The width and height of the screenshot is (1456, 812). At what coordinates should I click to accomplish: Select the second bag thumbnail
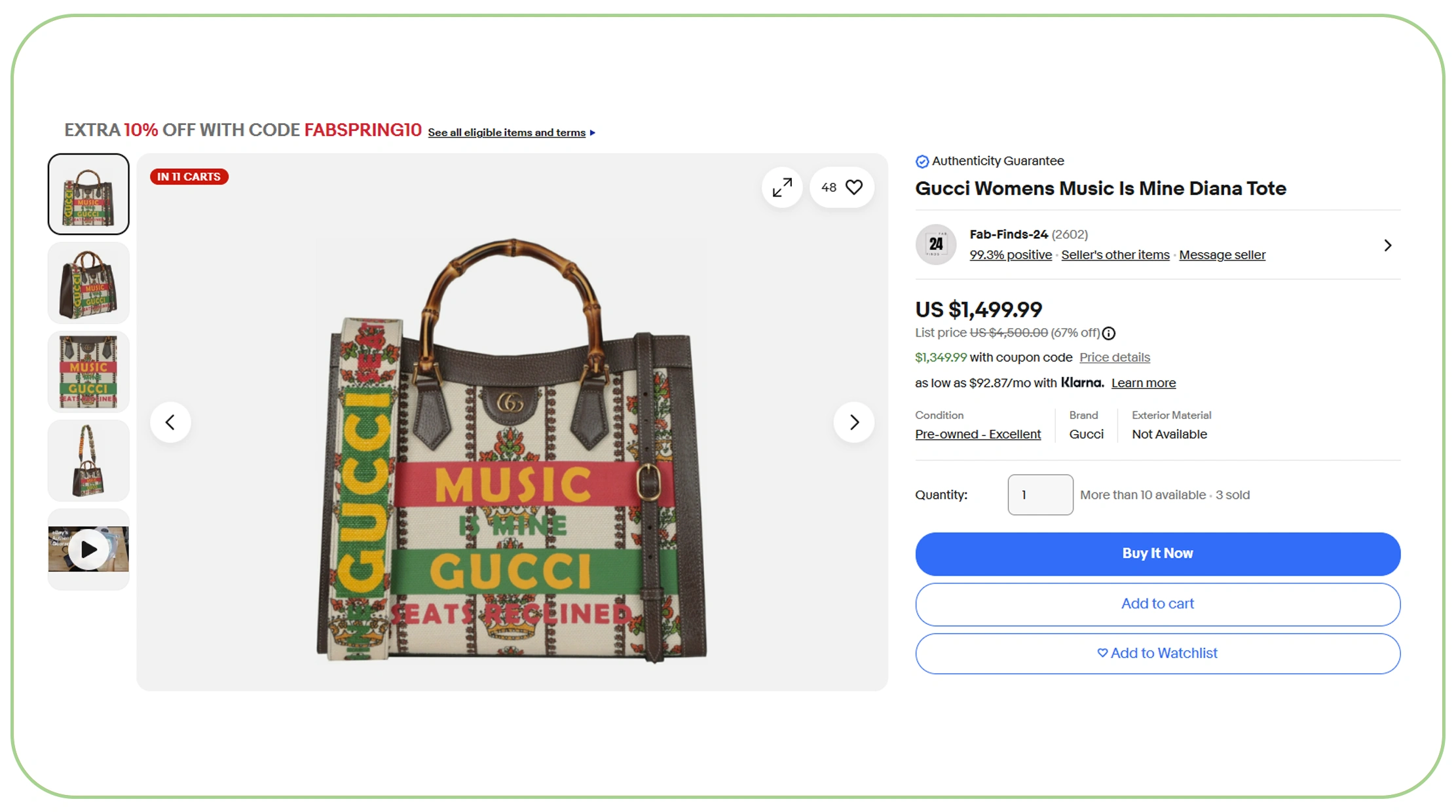(88, 283)
